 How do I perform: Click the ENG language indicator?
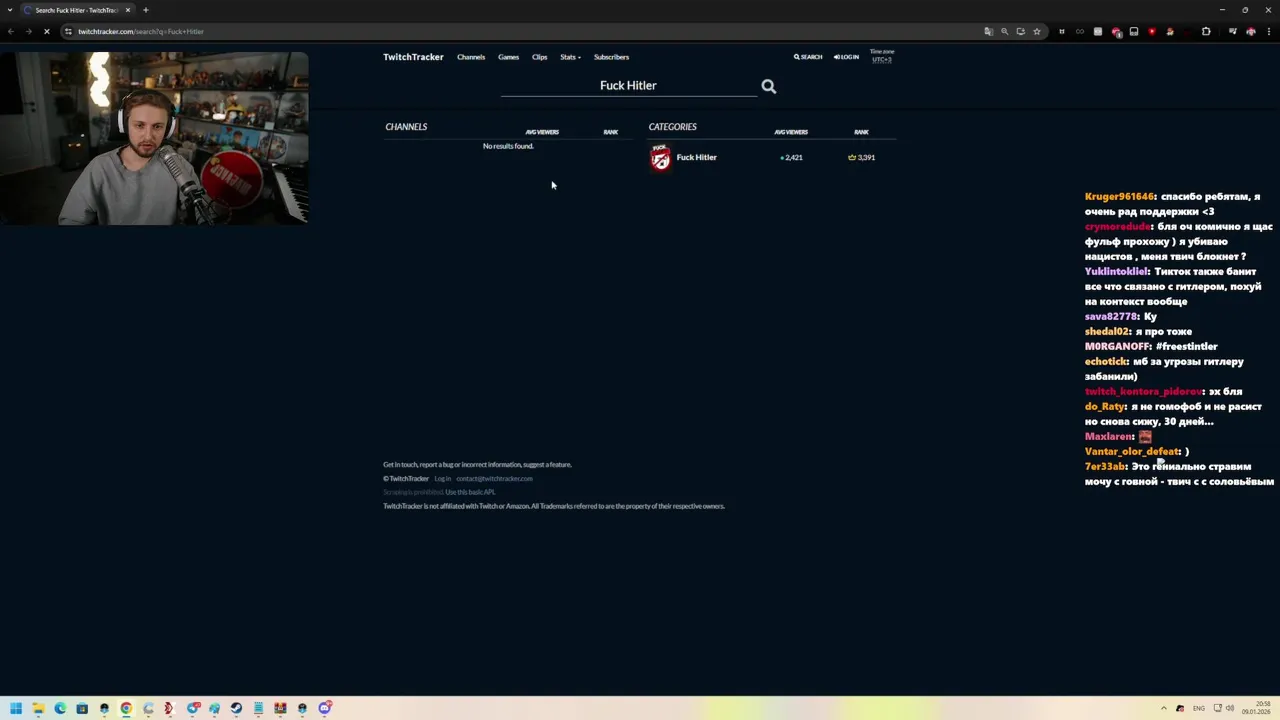(1199, 708)
